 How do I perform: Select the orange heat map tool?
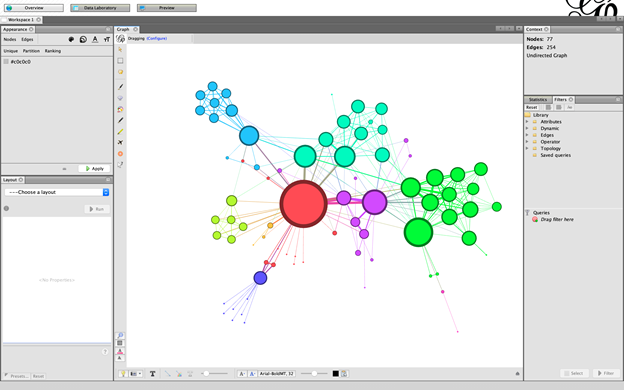pyautogui.click(x=120, y=154)
